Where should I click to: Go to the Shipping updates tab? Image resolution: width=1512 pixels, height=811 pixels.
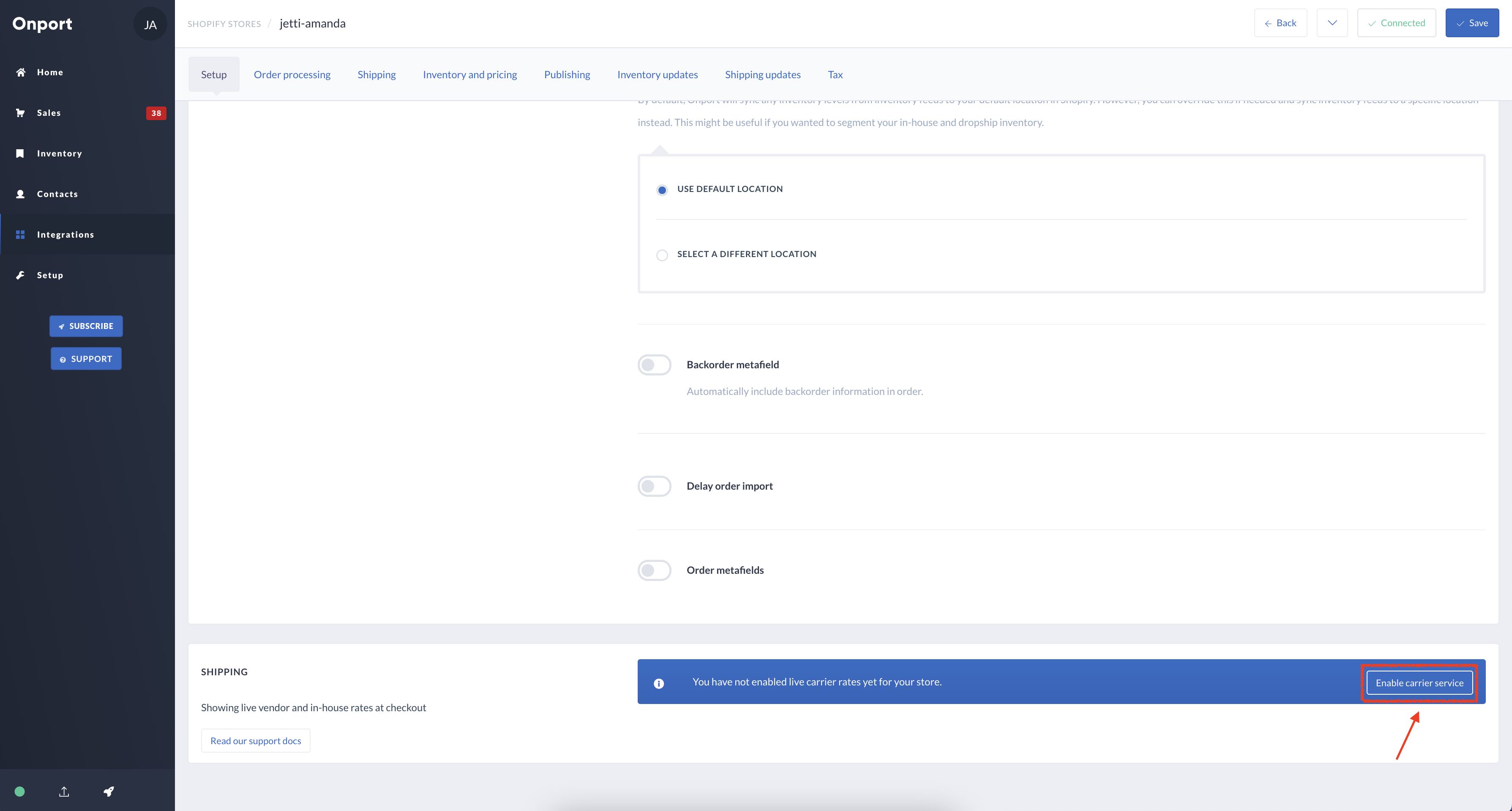pyautogui.click(x=762, y=74)
